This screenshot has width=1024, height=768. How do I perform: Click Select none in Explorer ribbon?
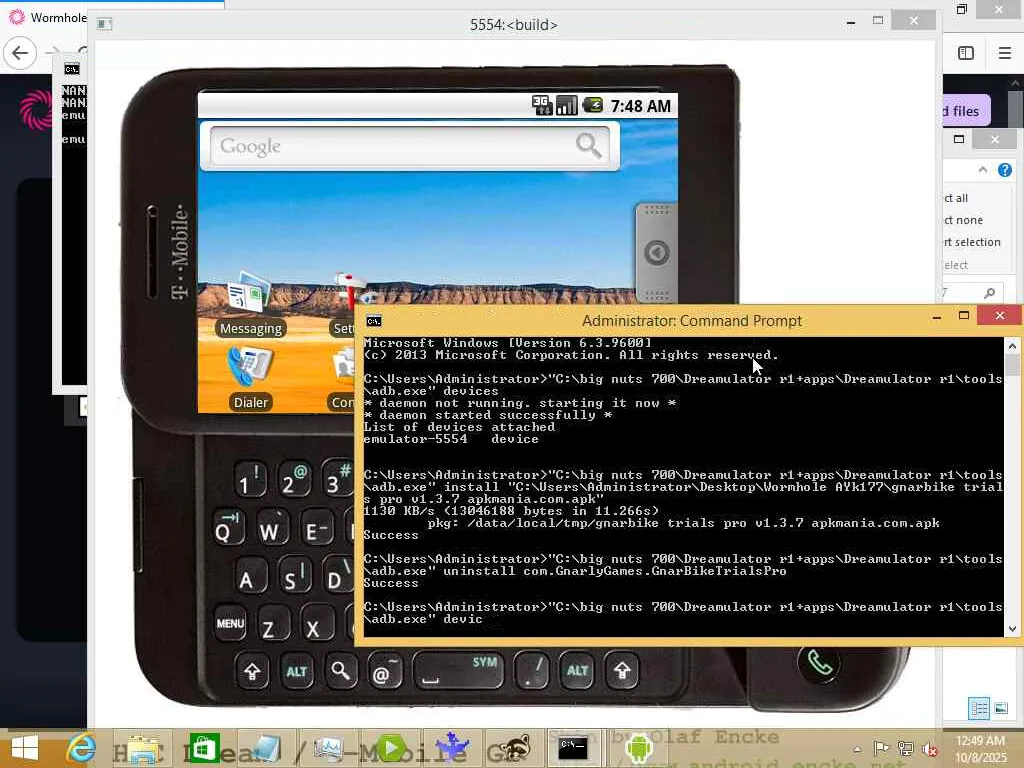click(963, 220)
